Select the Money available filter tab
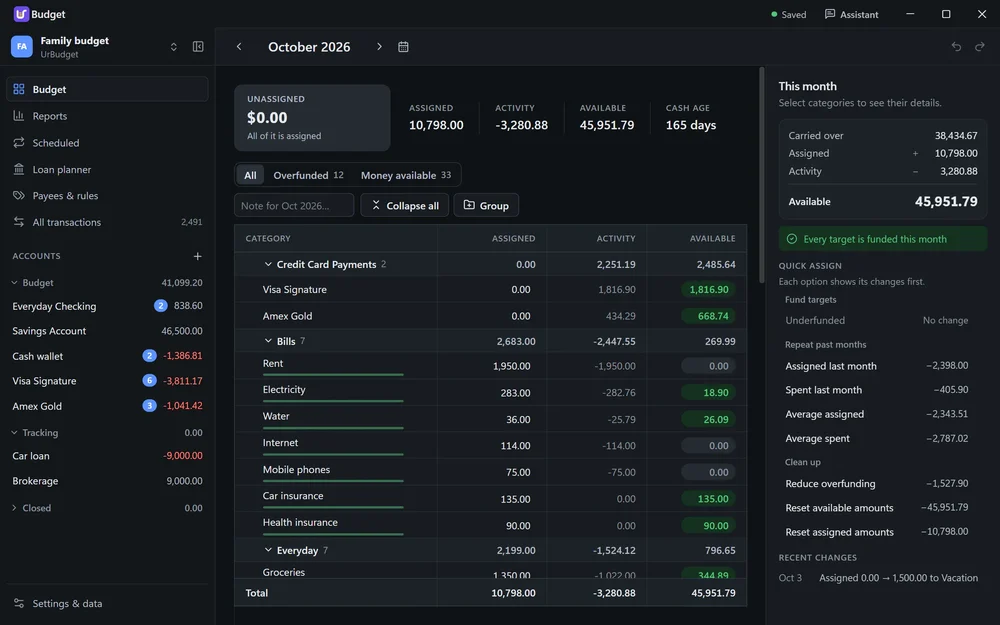 pyautogui.click(x=406, y=175)
